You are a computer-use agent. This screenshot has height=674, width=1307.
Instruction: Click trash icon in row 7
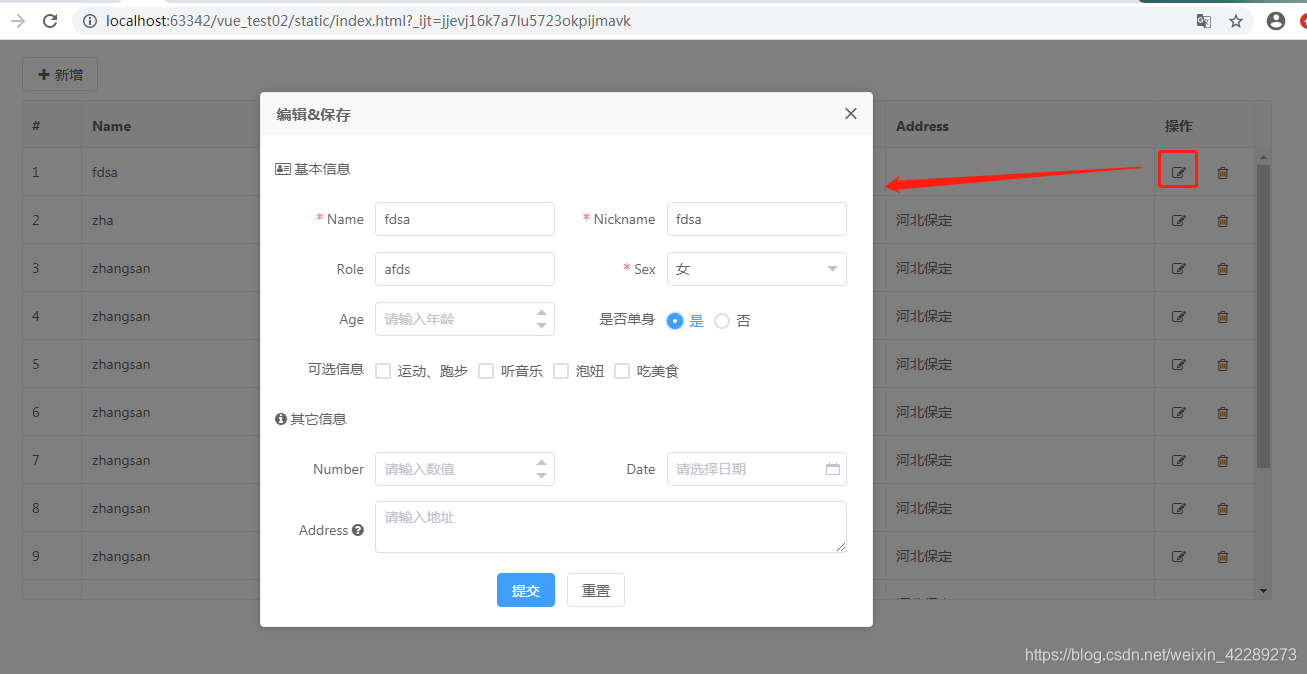1222,460
